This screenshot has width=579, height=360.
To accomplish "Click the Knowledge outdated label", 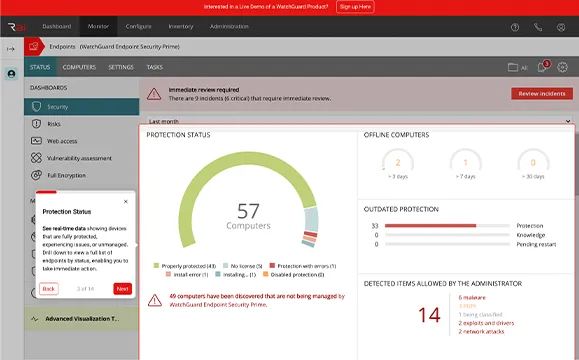I will click(x=531, y=235).
